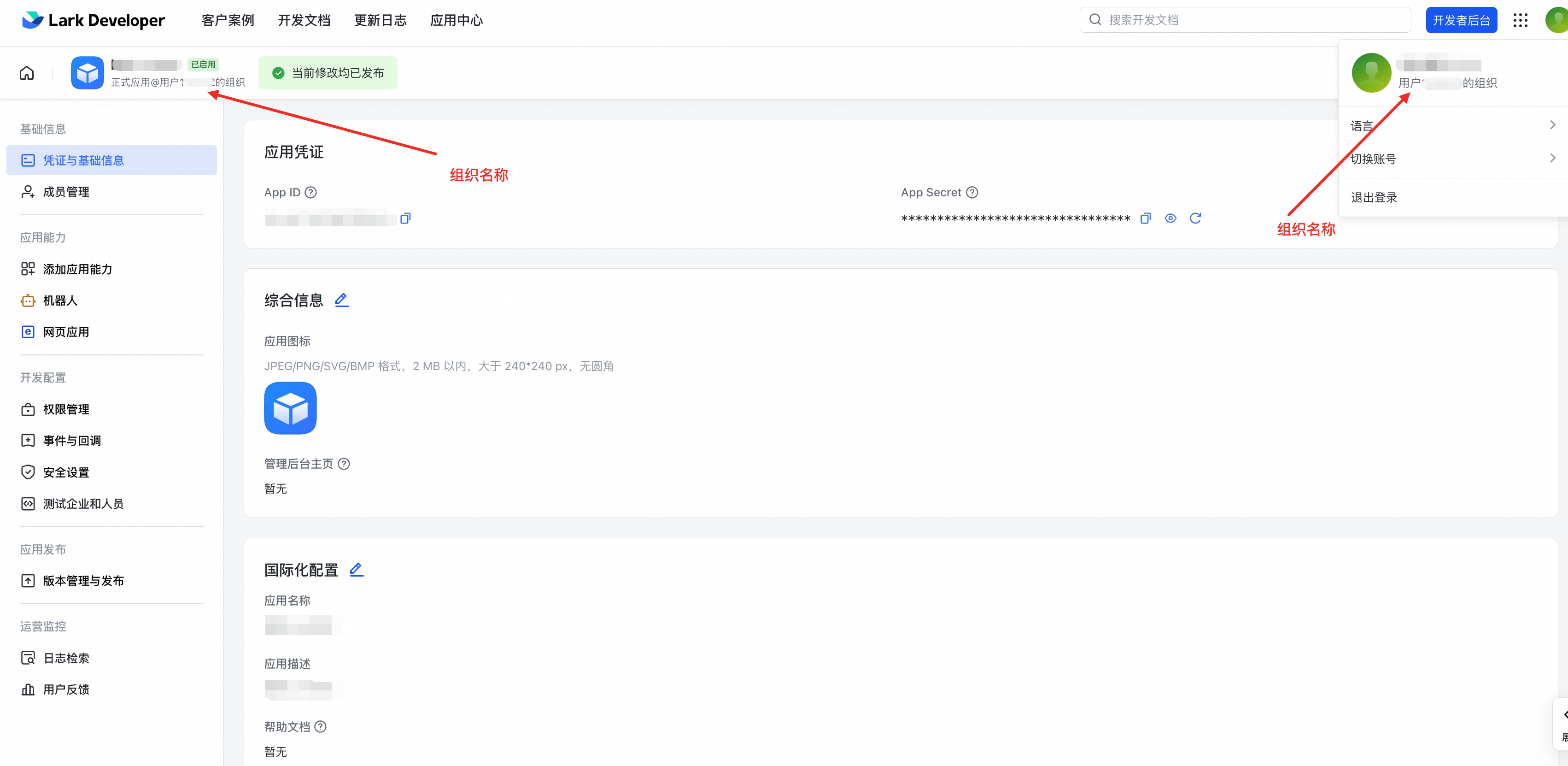Reveal App Secret with eye icon
The image size is (1568, 766).
pos(1170,218)
